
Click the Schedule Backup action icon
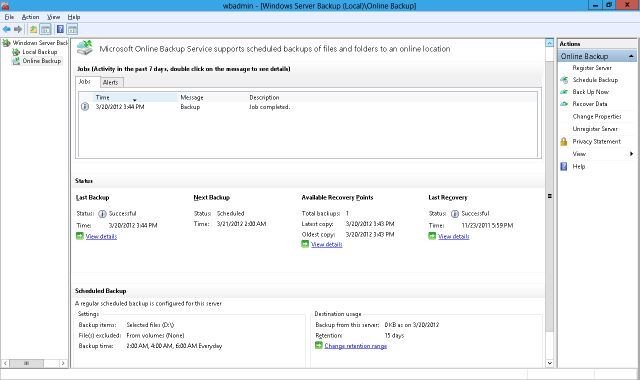pos(564,80)
